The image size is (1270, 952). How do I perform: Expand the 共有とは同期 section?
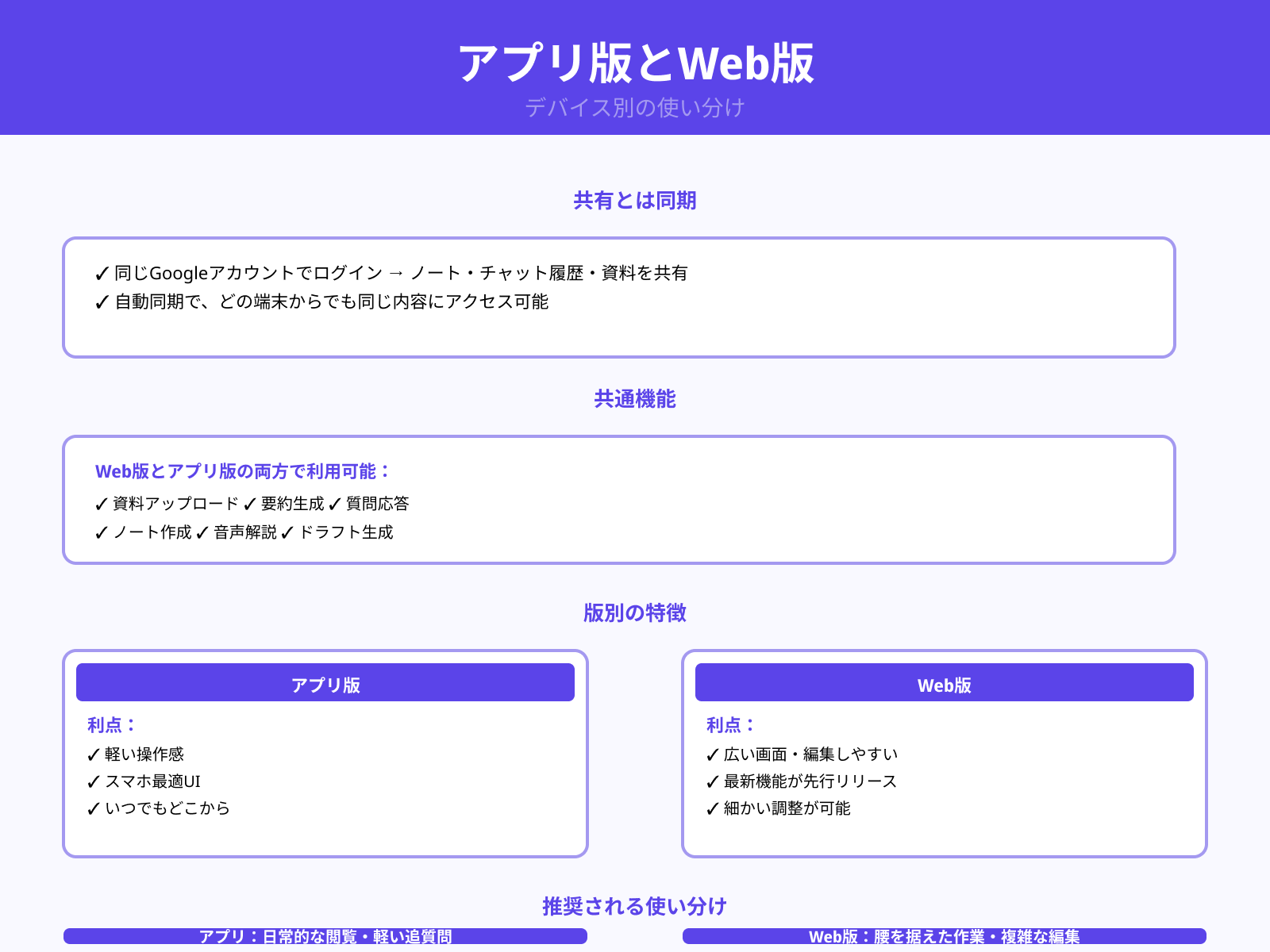[x=634, y=202]
